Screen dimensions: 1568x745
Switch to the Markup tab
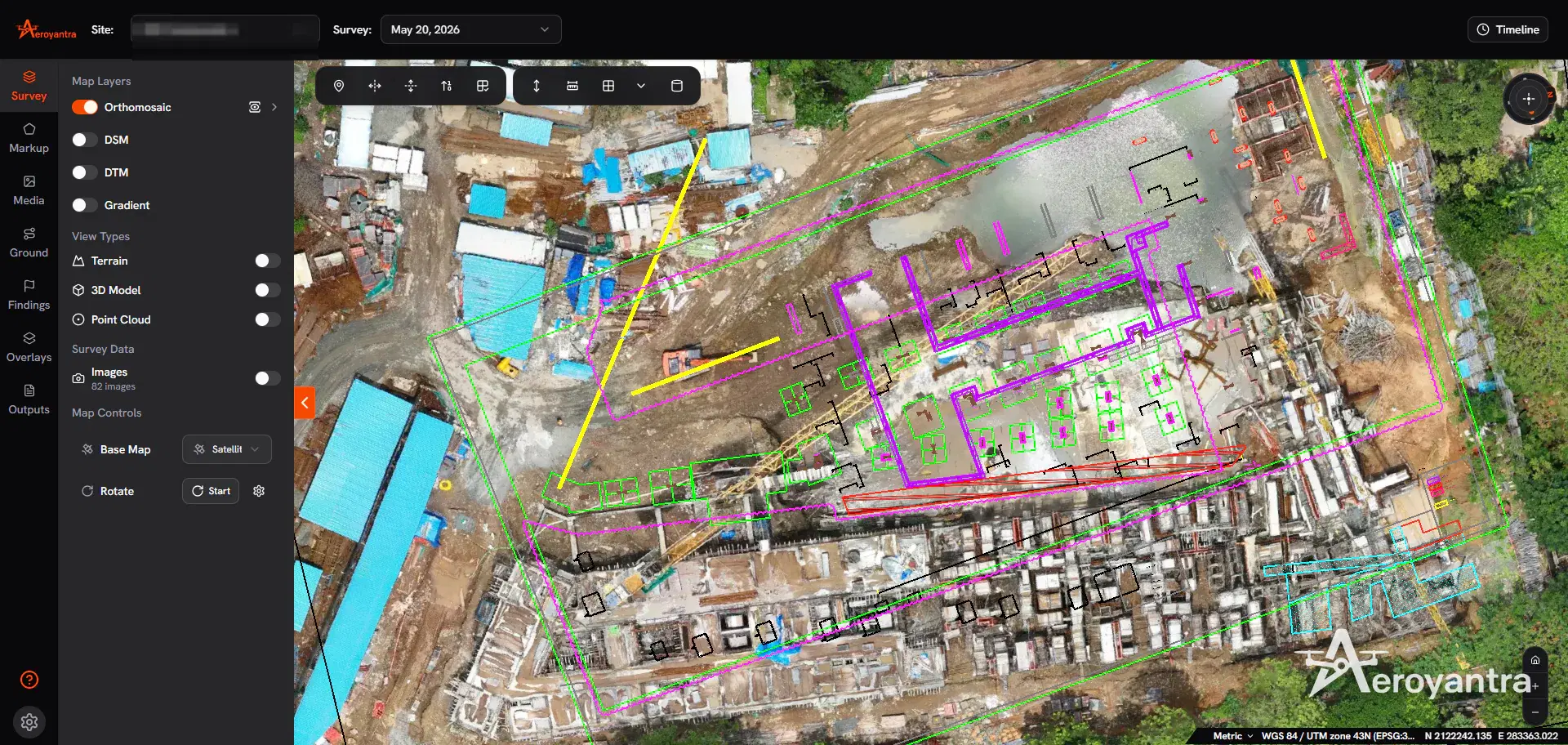[29, 138]
